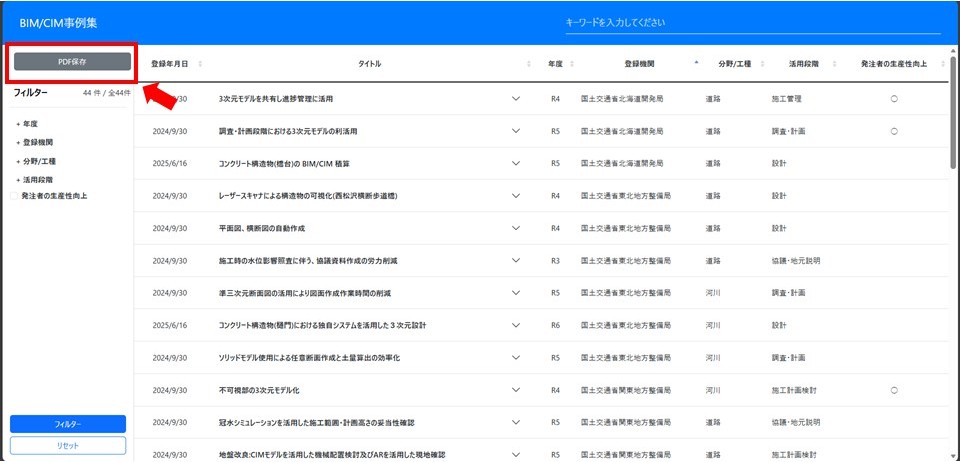The image size is (960, 462).
Task: Click the blue sort arrow for 登録機関
Action: (696, 63)
